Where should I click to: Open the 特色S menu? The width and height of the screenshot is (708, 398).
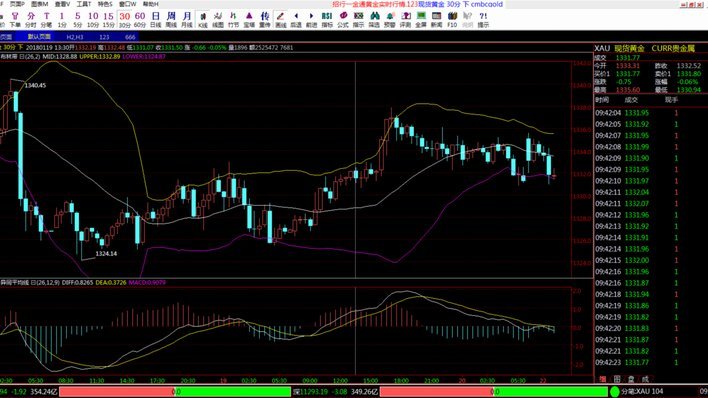(105, 4)
